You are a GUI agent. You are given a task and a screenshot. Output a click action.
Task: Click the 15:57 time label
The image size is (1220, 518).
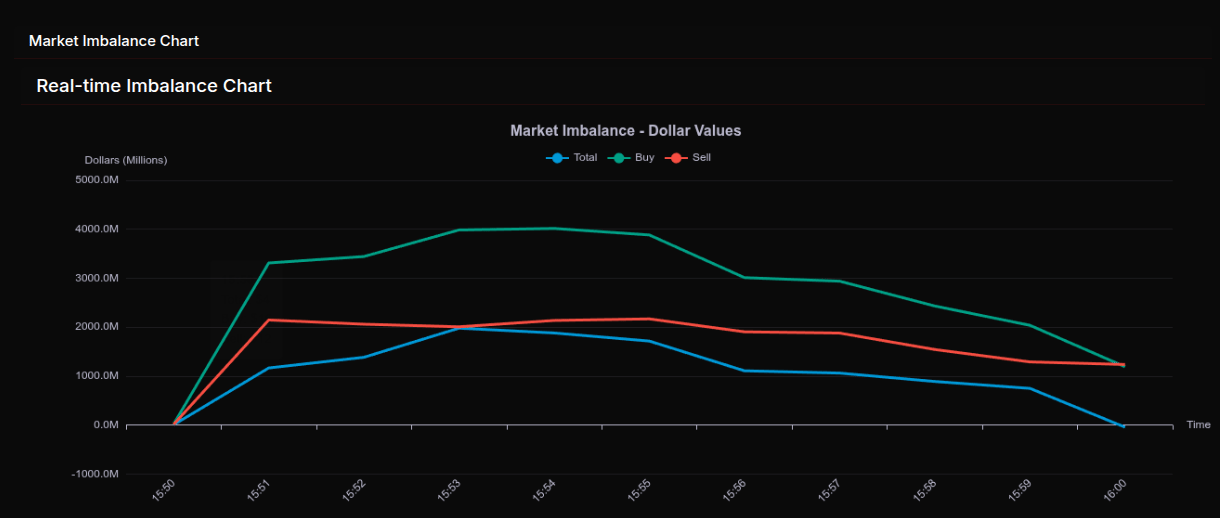(828, 490)
